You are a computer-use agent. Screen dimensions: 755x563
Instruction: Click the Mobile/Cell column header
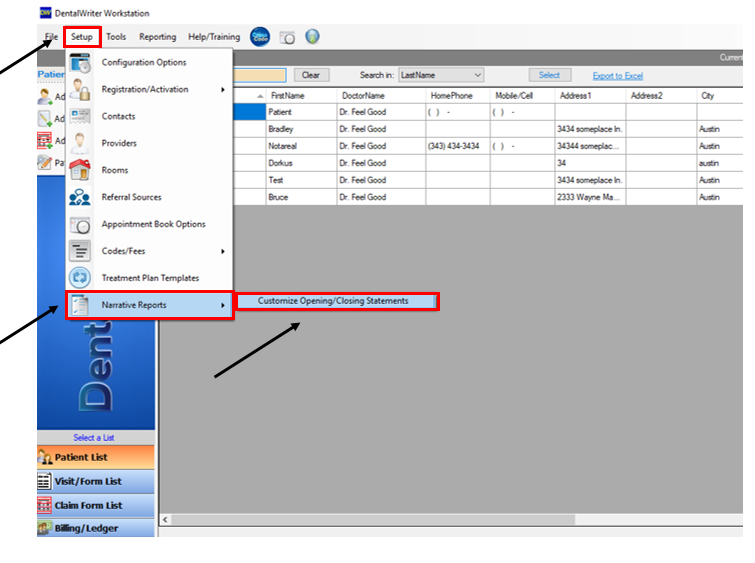[514, 96]
